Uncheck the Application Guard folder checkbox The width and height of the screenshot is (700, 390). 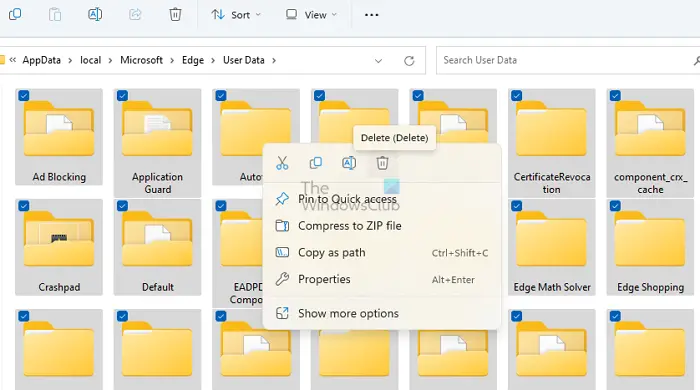[x=122, y=95]
